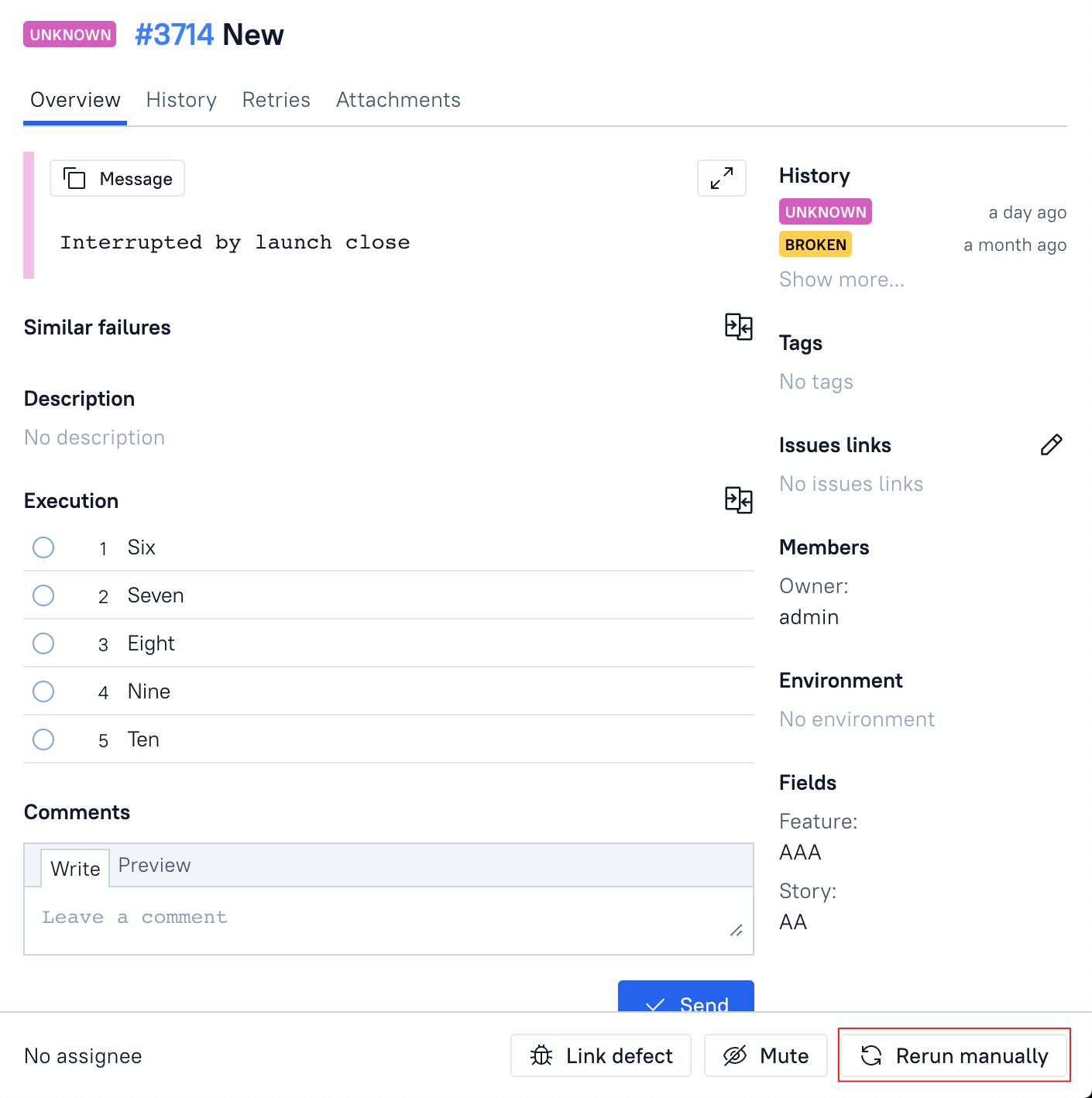Open the Attachments tab
The image size is (1092, 1098).
click(397, 99)
